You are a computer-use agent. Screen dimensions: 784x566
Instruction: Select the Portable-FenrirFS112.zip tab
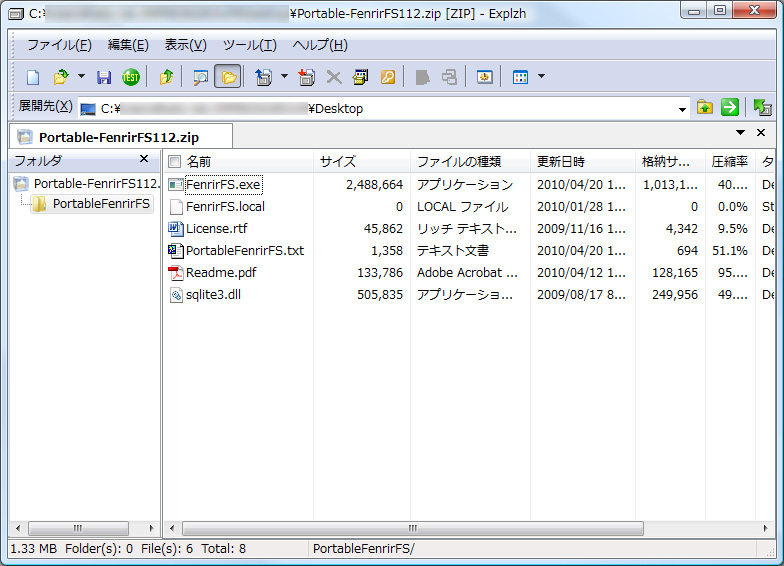pyautogui.click(x=120, y=137)
